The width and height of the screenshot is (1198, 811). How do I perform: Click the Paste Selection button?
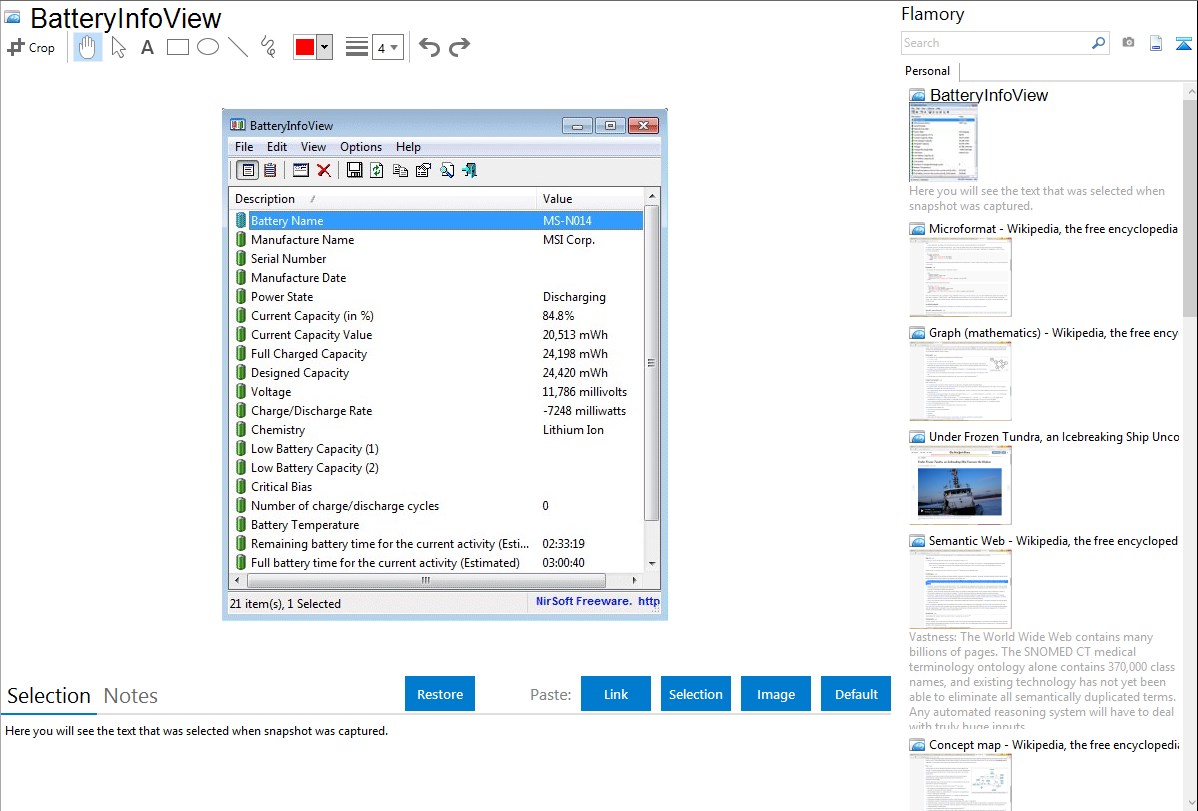pyautogui.click(x=695, y=694)
